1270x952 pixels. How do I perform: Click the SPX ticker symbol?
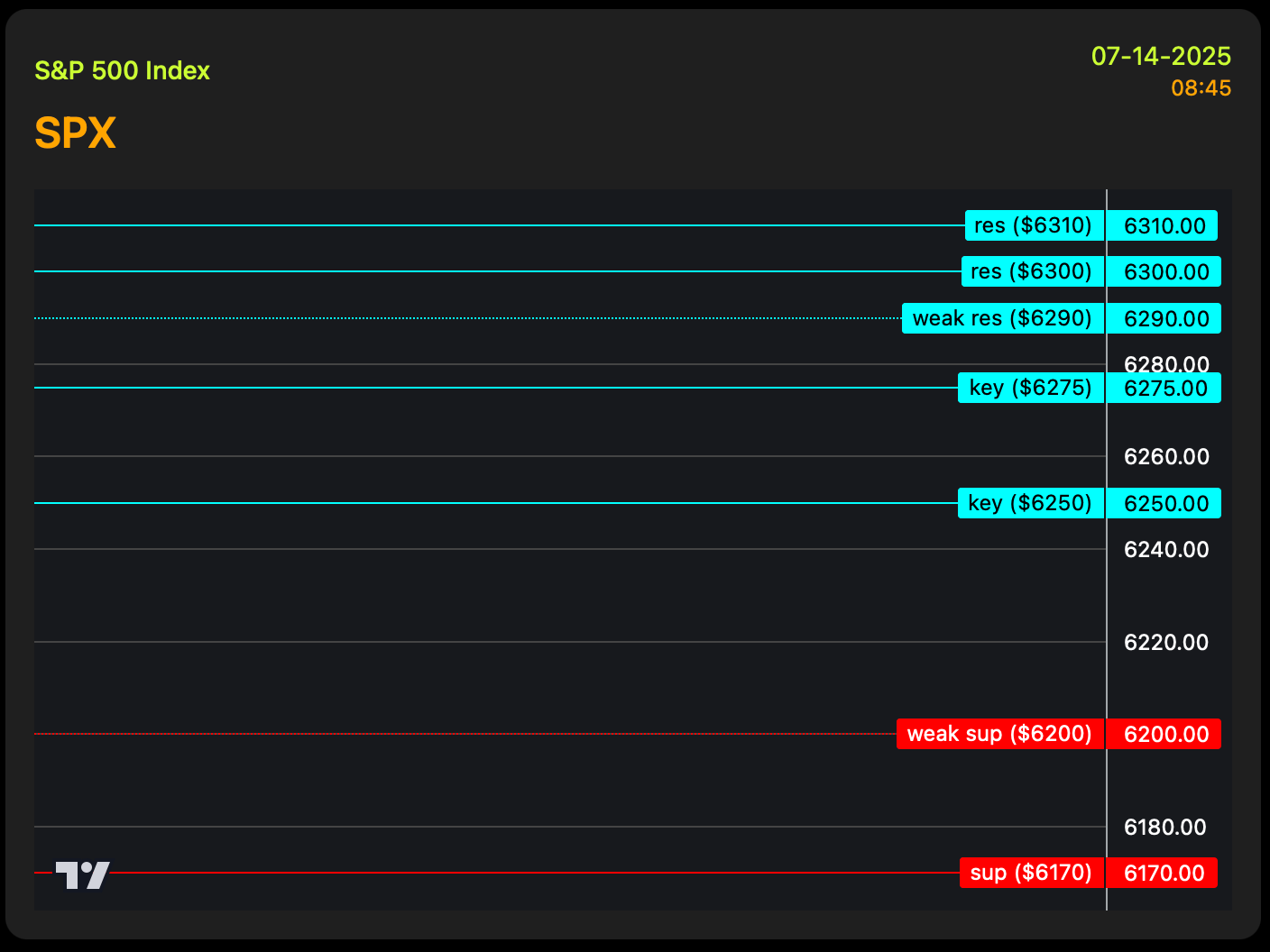(x=76, y=133)
